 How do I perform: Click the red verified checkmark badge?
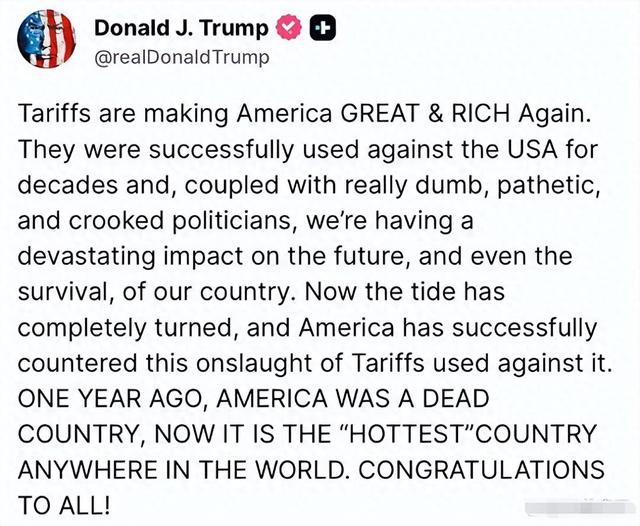coord(289,27)
